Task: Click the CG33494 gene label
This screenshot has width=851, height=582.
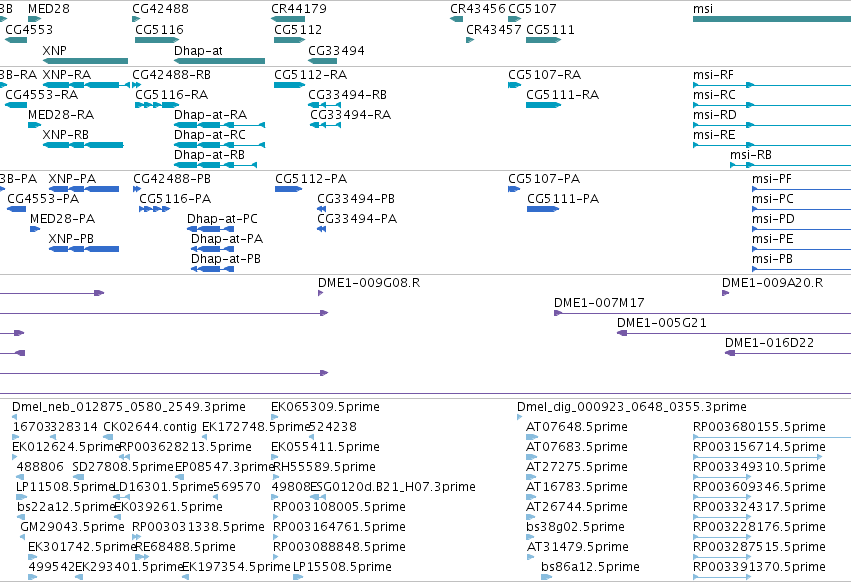Action: point(336,51)
